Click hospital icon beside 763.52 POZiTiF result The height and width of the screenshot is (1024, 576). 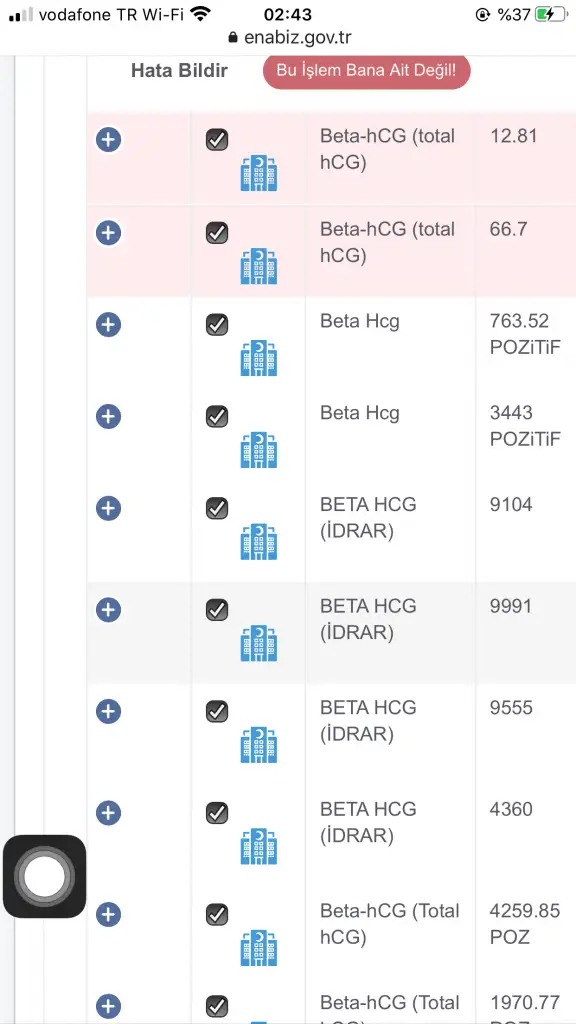(259, 358)
